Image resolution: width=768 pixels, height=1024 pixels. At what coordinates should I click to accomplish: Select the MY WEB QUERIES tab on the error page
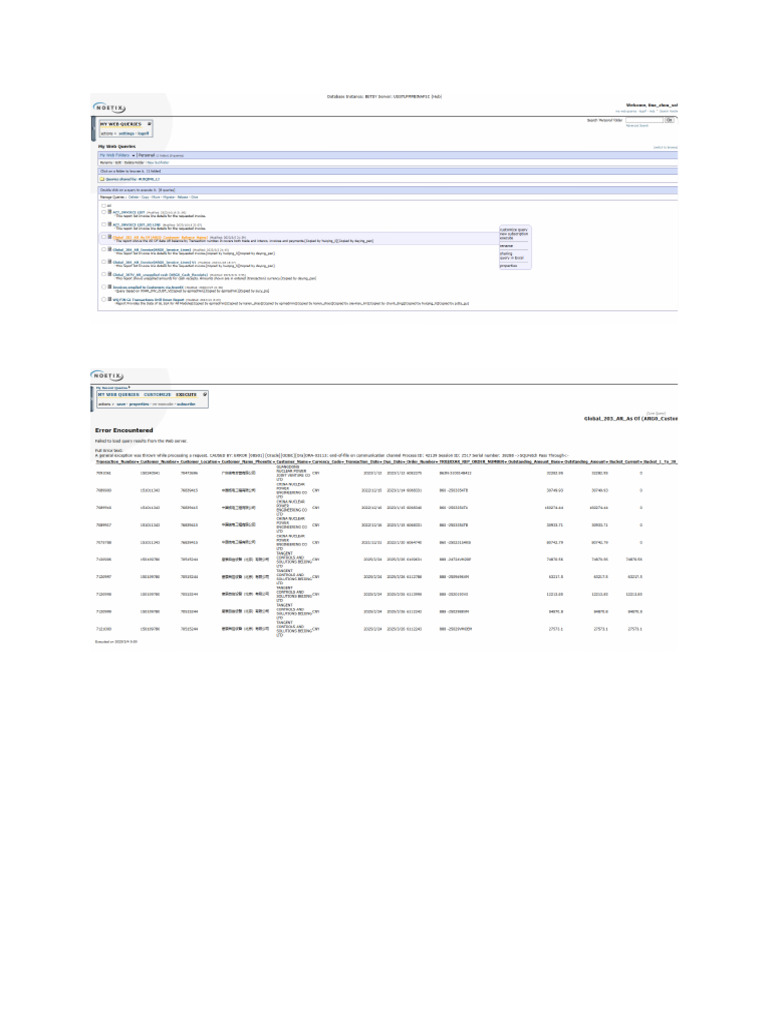pyautogui.click(x=118, y=394)
